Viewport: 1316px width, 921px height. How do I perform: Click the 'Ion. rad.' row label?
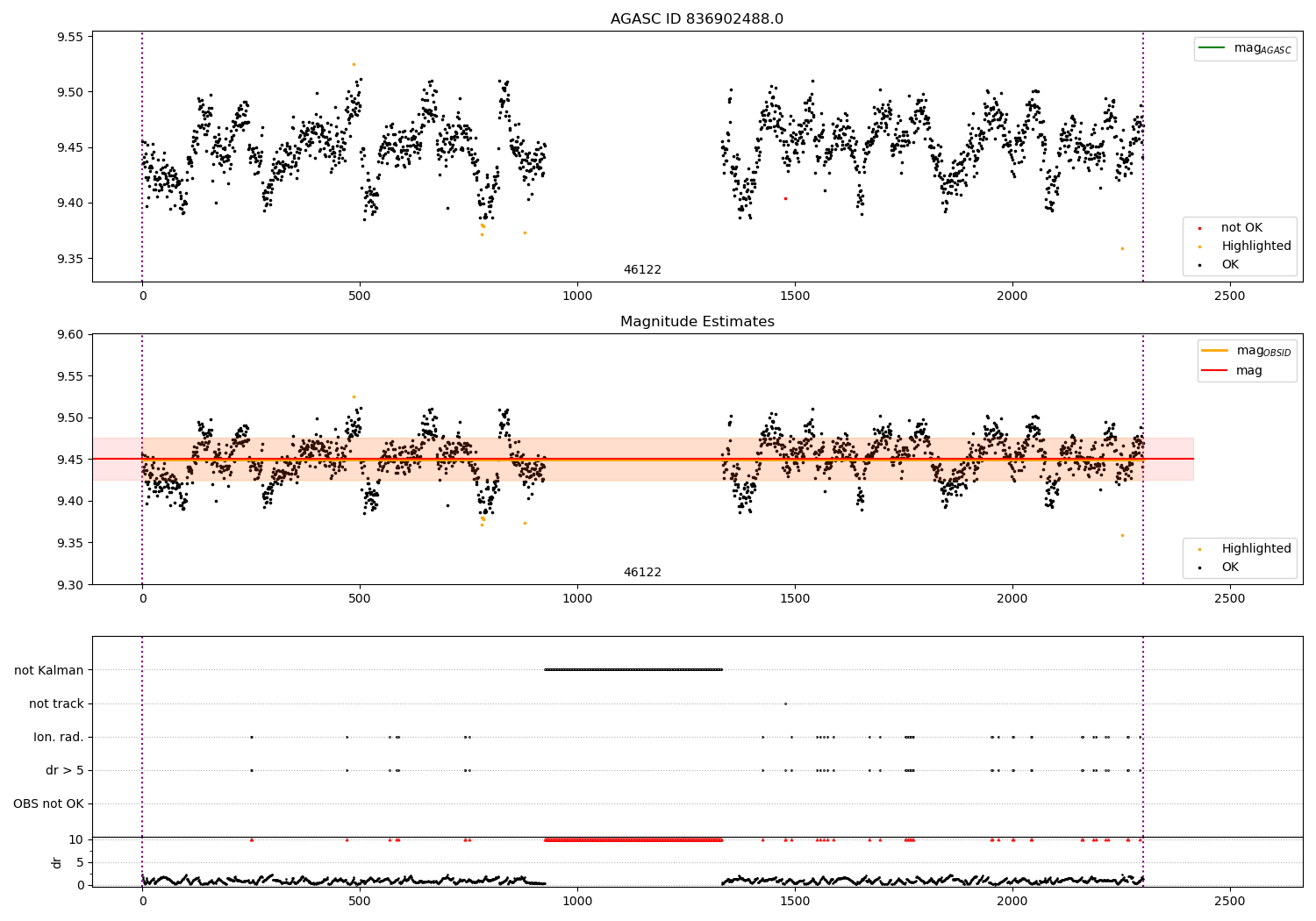(x=59, y=737)
